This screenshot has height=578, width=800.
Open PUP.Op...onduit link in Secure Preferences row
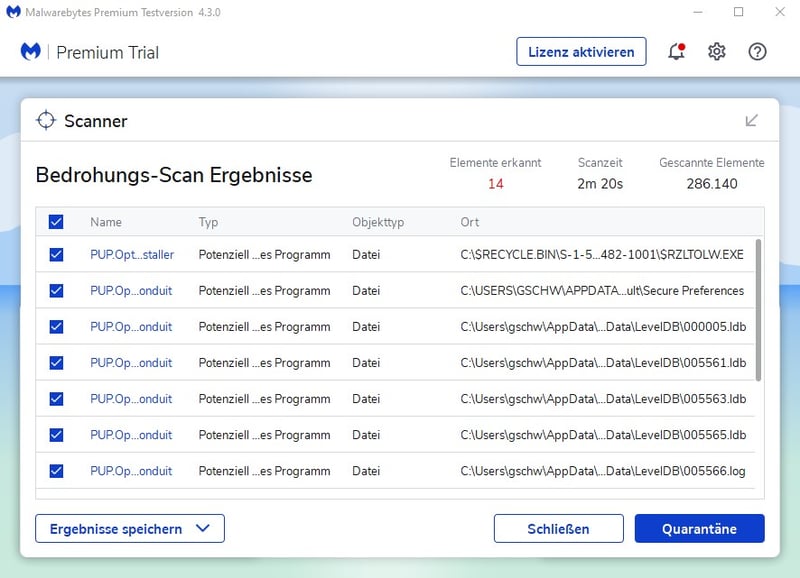(131, 291)
